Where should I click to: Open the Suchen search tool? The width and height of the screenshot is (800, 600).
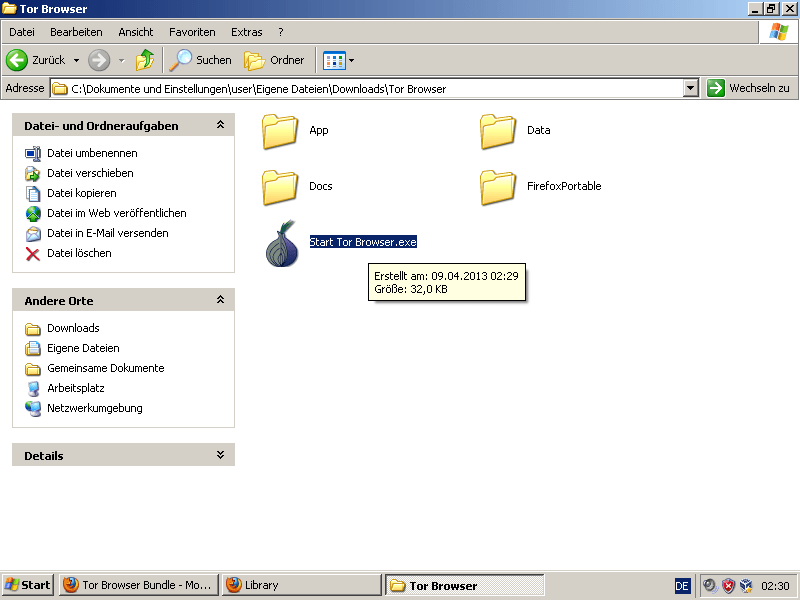click(201, 60)
